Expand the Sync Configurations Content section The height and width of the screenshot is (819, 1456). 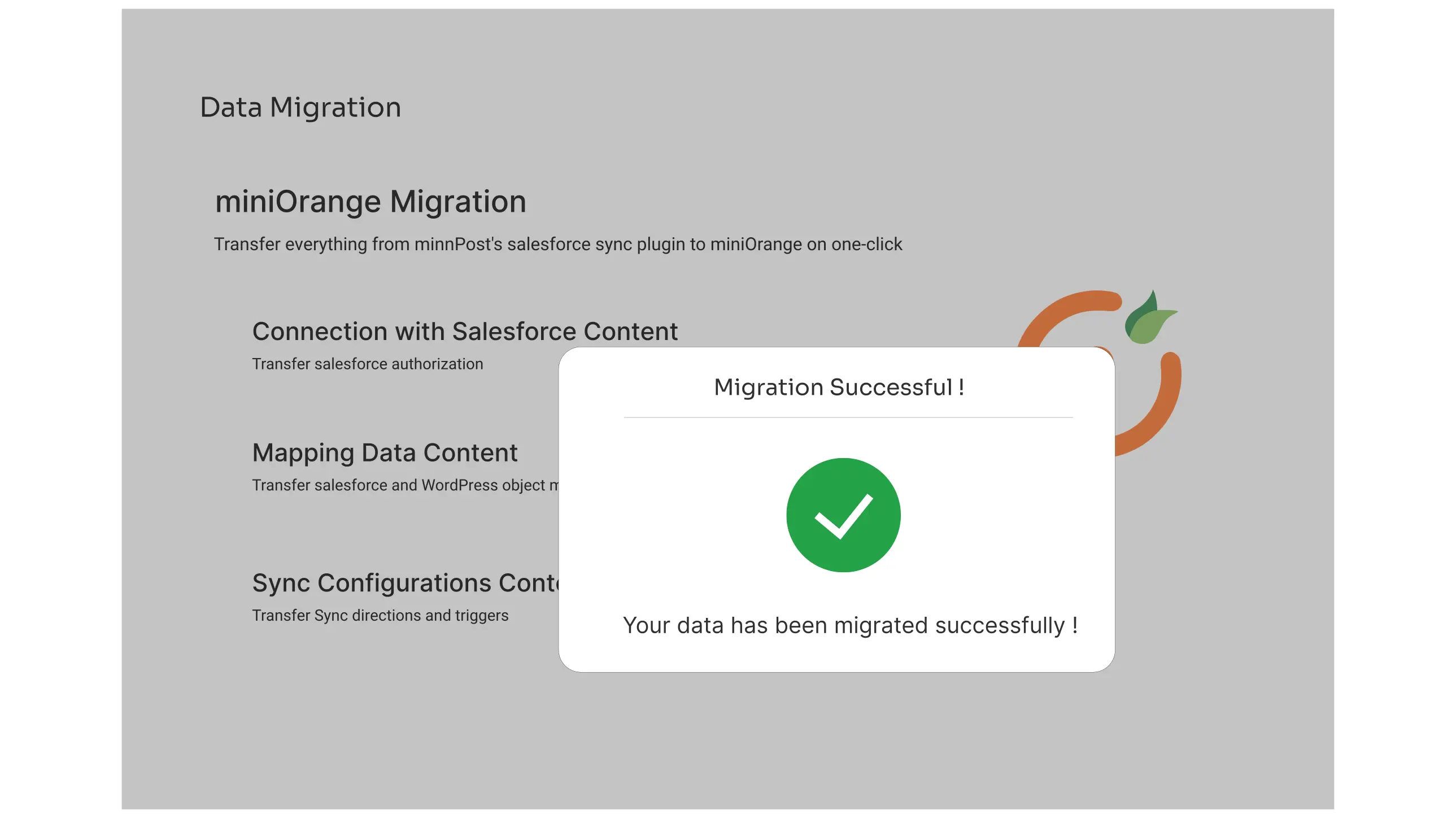[x=407, y=583]
